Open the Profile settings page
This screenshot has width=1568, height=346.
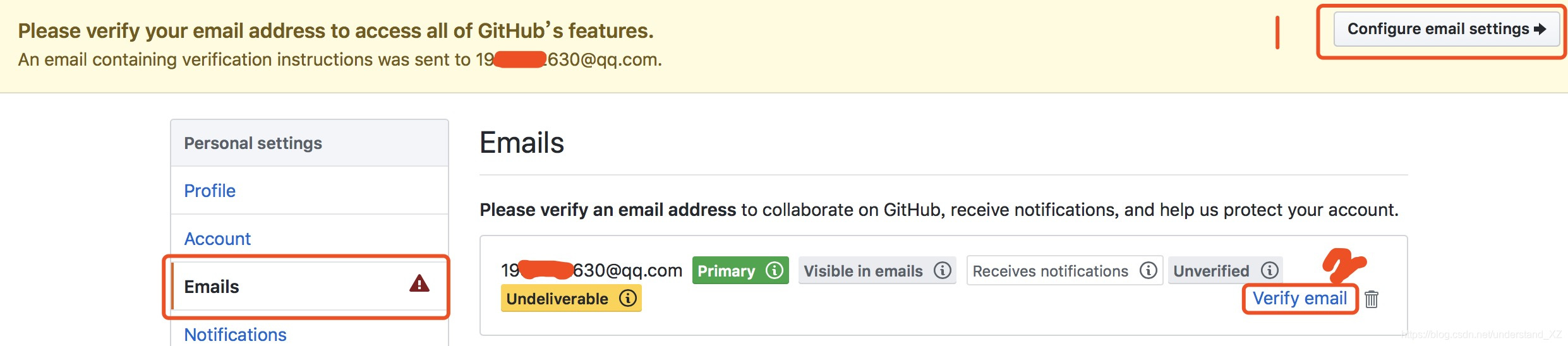pyautogui.click(x=210, y=191)
